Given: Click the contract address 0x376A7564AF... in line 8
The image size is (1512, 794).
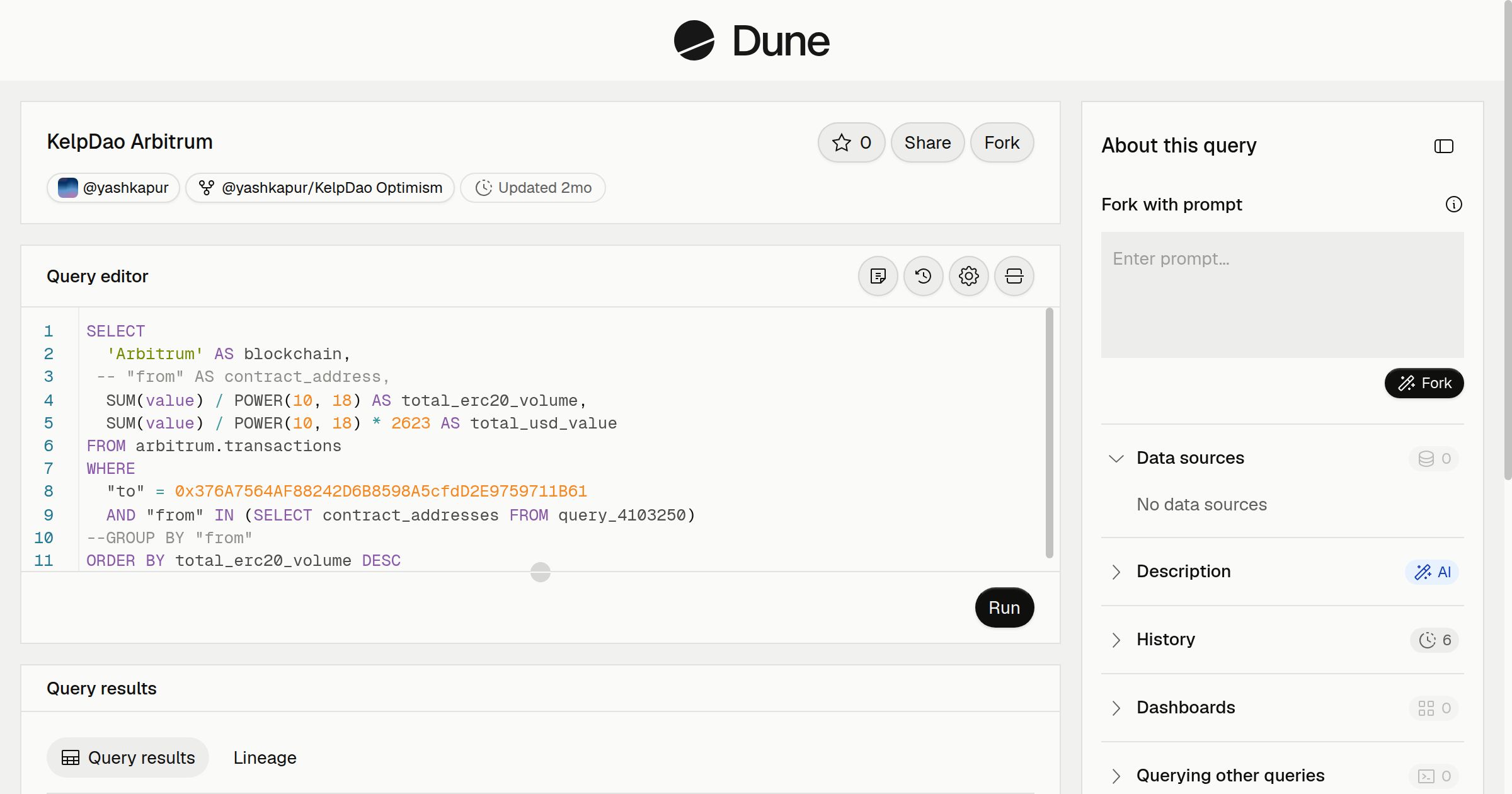Looking at the screenshot, I should coord(381,492).
